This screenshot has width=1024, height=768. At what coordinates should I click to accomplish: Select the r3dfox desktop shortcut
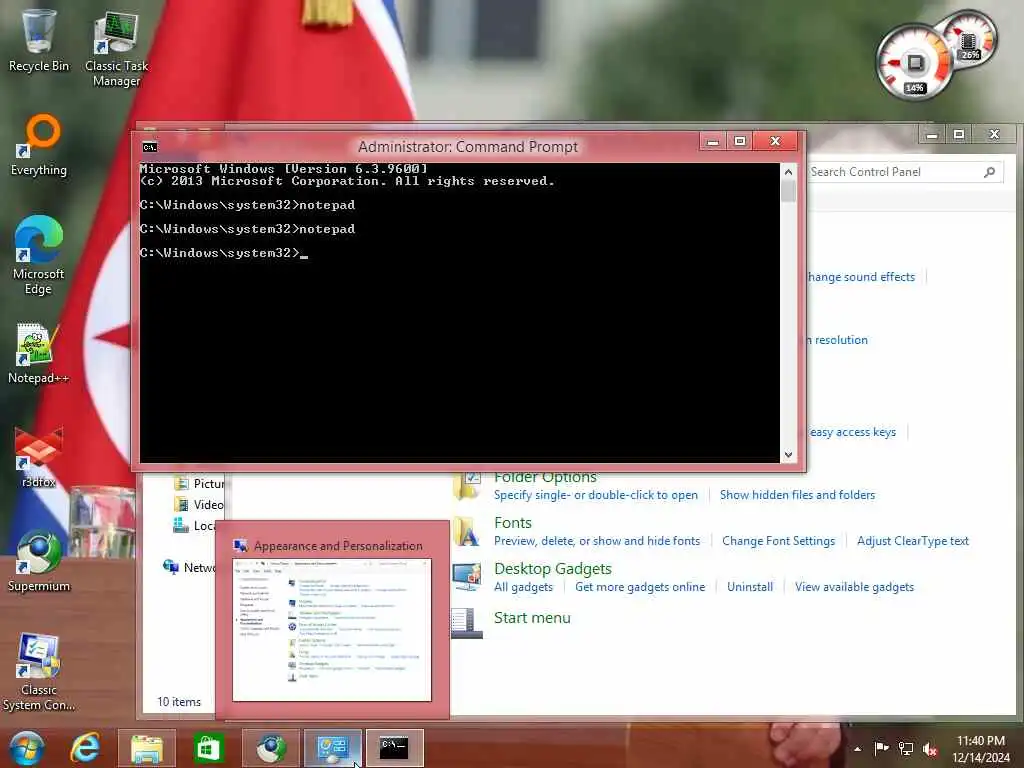(39, 457)
